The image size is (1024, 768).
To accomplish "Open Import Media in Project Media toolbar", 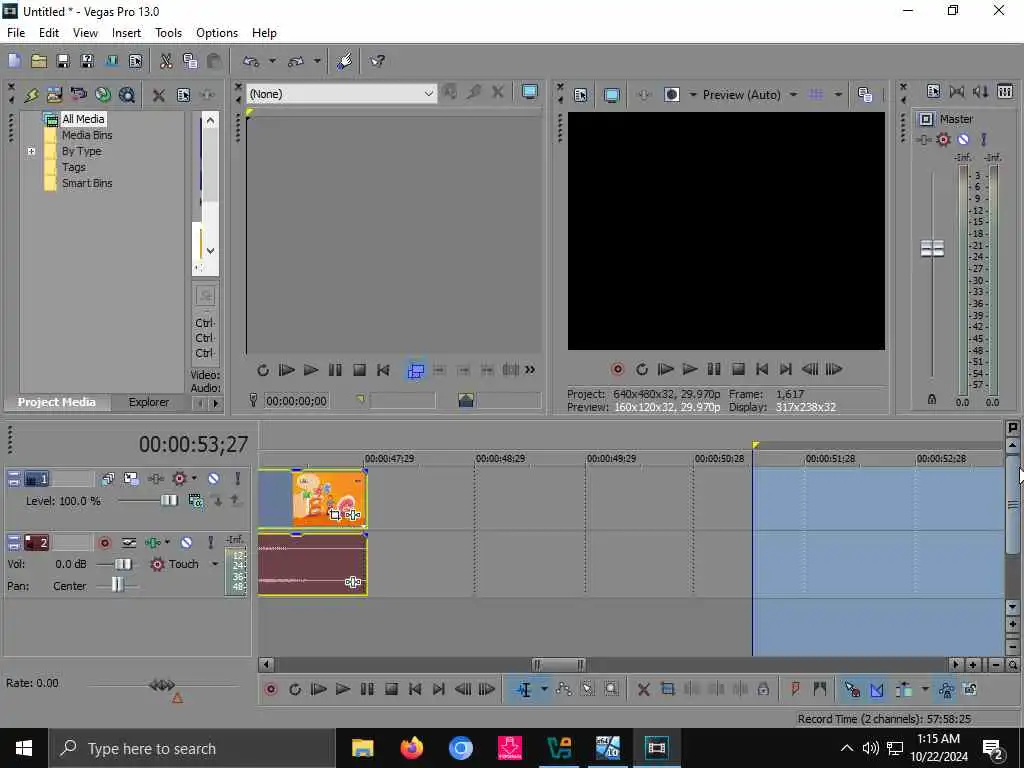I will (x=54, y=95).
